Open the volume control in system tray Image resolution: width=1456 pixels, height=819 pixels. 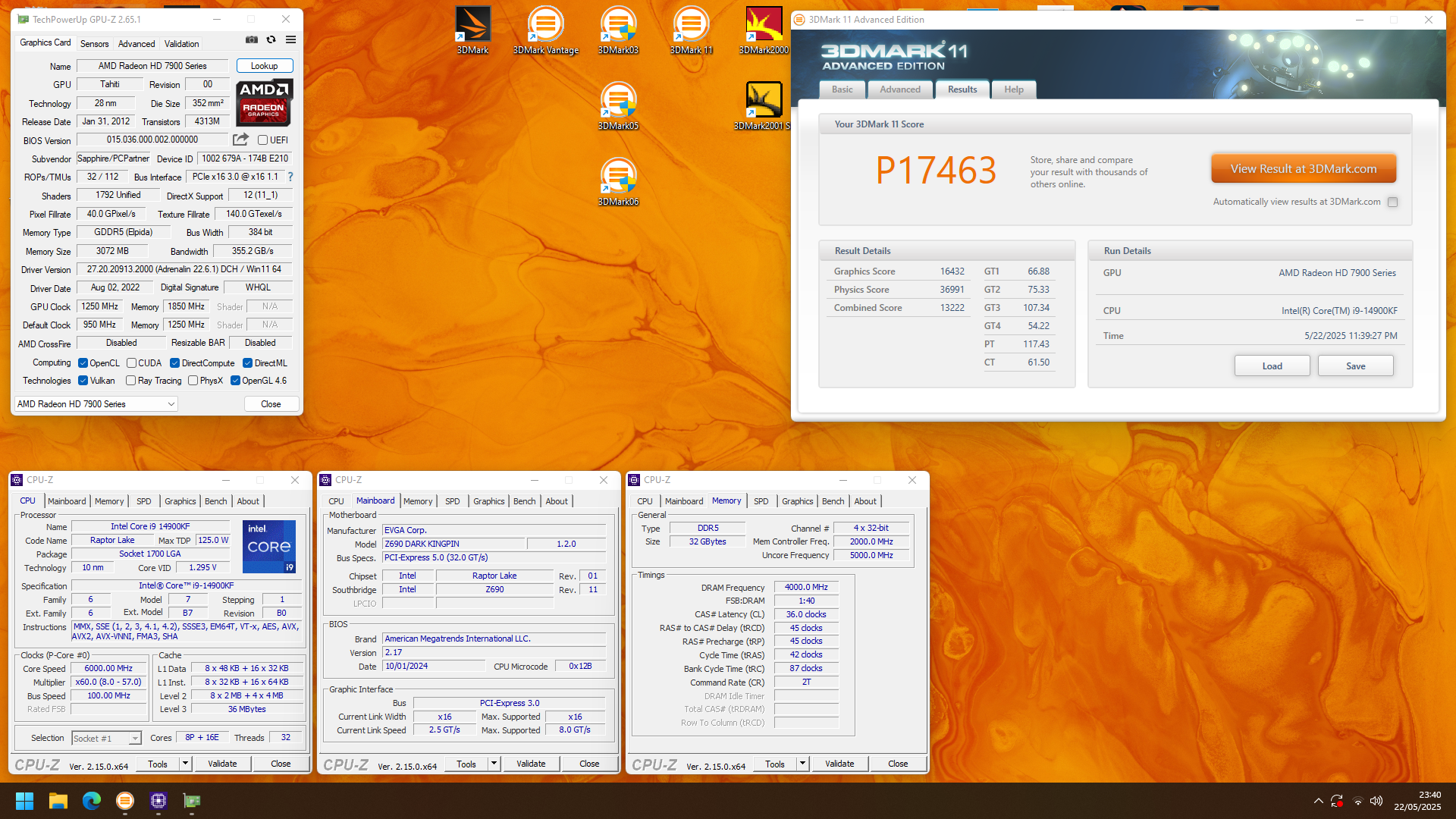(1376, 801)
